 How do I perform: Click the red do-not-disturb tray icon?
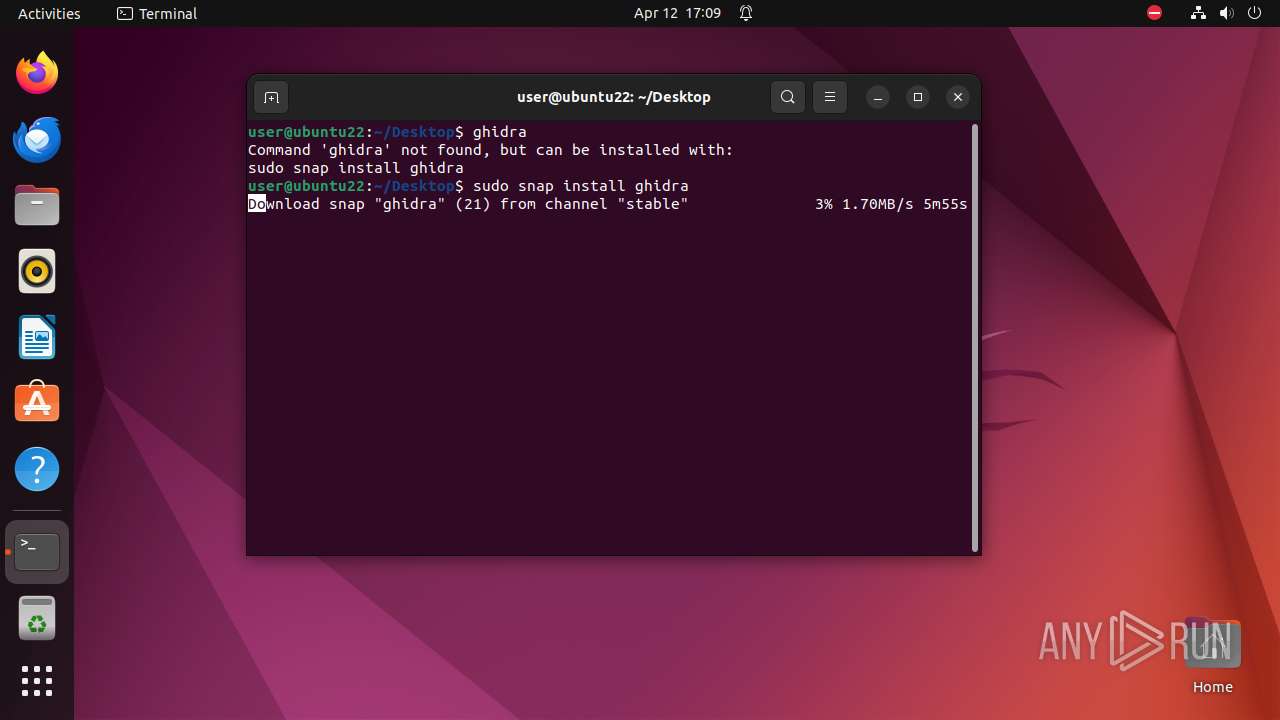(1155, 13)
